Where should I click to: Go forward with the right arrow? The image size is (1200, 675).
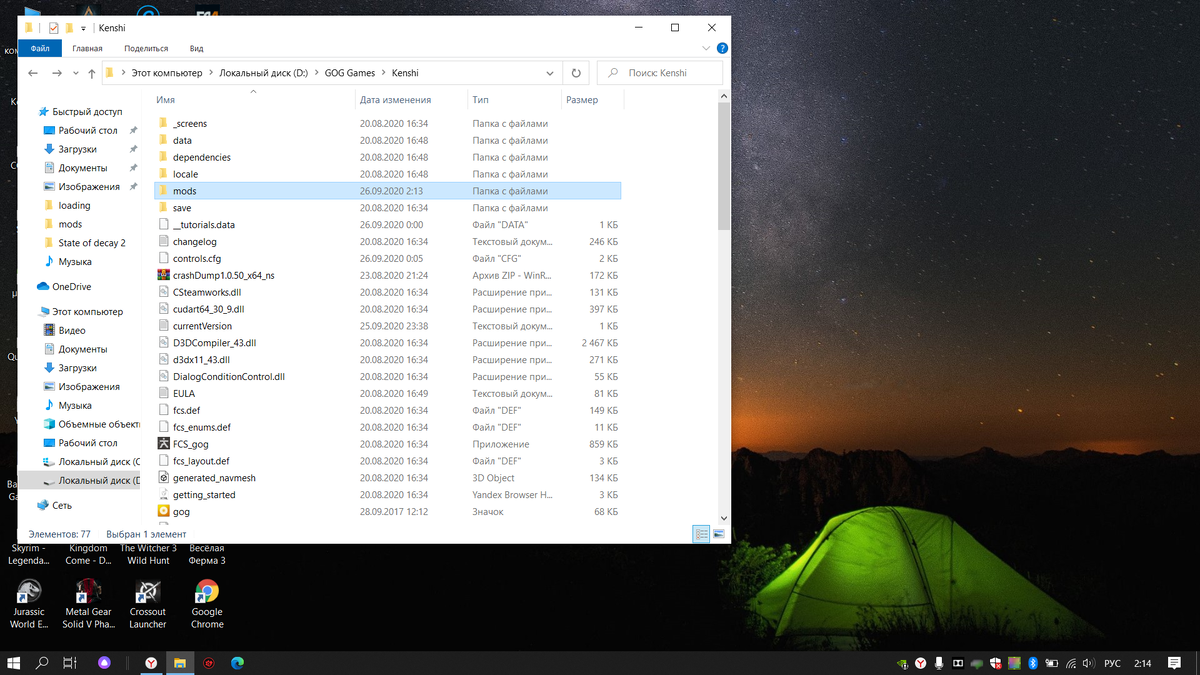pos(57,73)
